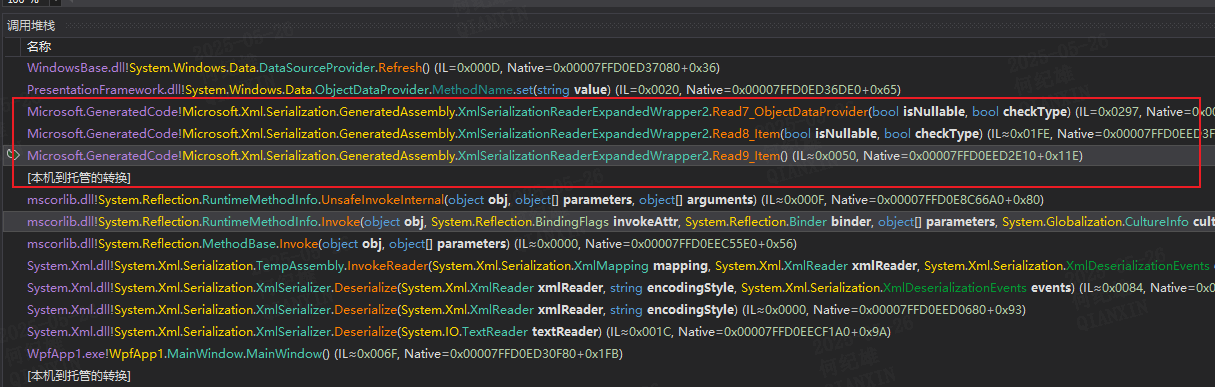Select the XmlSerializer.Deserialize frame with events parameter
The width and height of the screenshot is (1215, 387).
(x=621, y=287)
